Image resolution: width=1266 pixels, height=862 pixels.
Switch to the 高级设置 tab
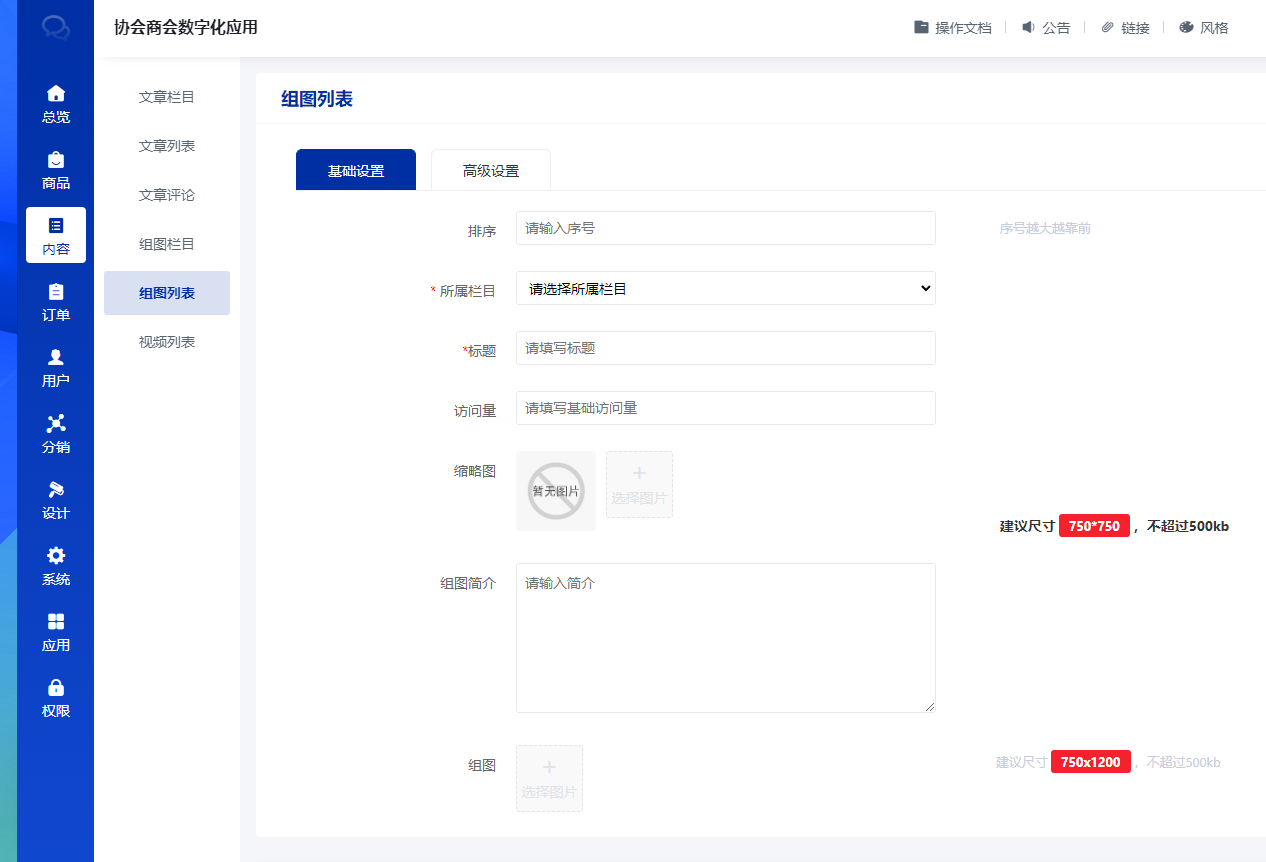(491, 171)
